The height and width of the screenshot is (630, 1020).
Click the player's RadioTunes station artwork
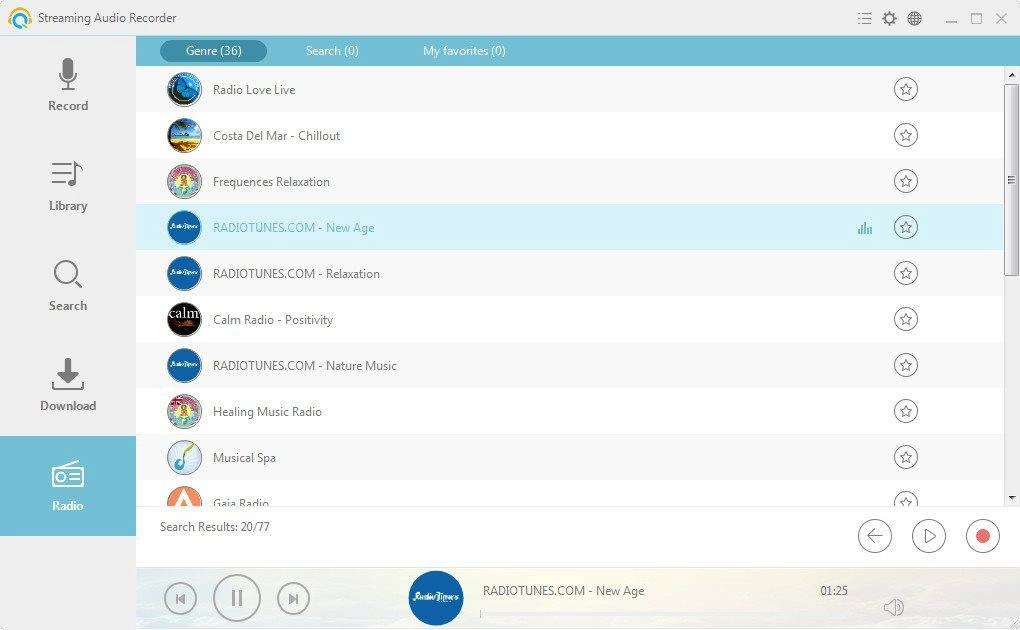click(436, 597)
